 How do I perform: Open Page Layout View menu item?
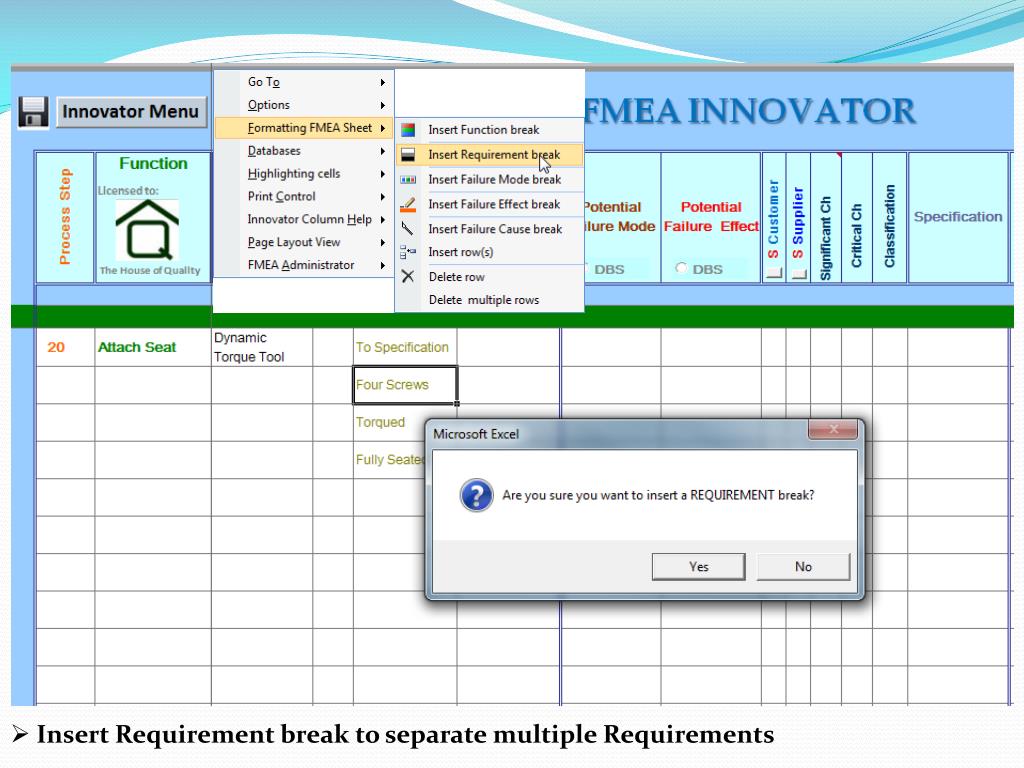(x=304, y=242)
